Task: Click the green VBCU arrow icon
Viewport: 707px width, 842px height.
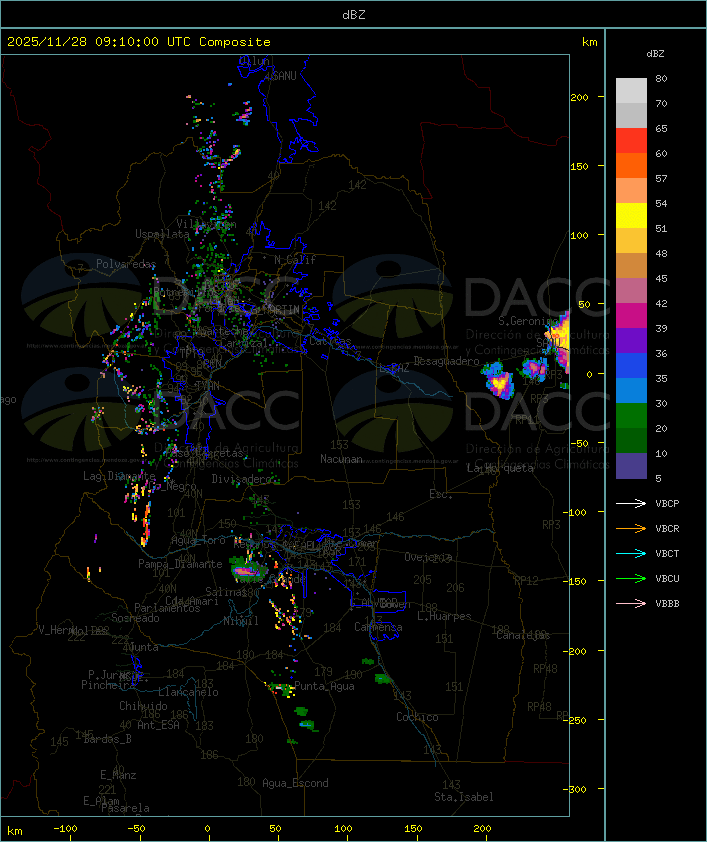Action: [x=631, y=578]
